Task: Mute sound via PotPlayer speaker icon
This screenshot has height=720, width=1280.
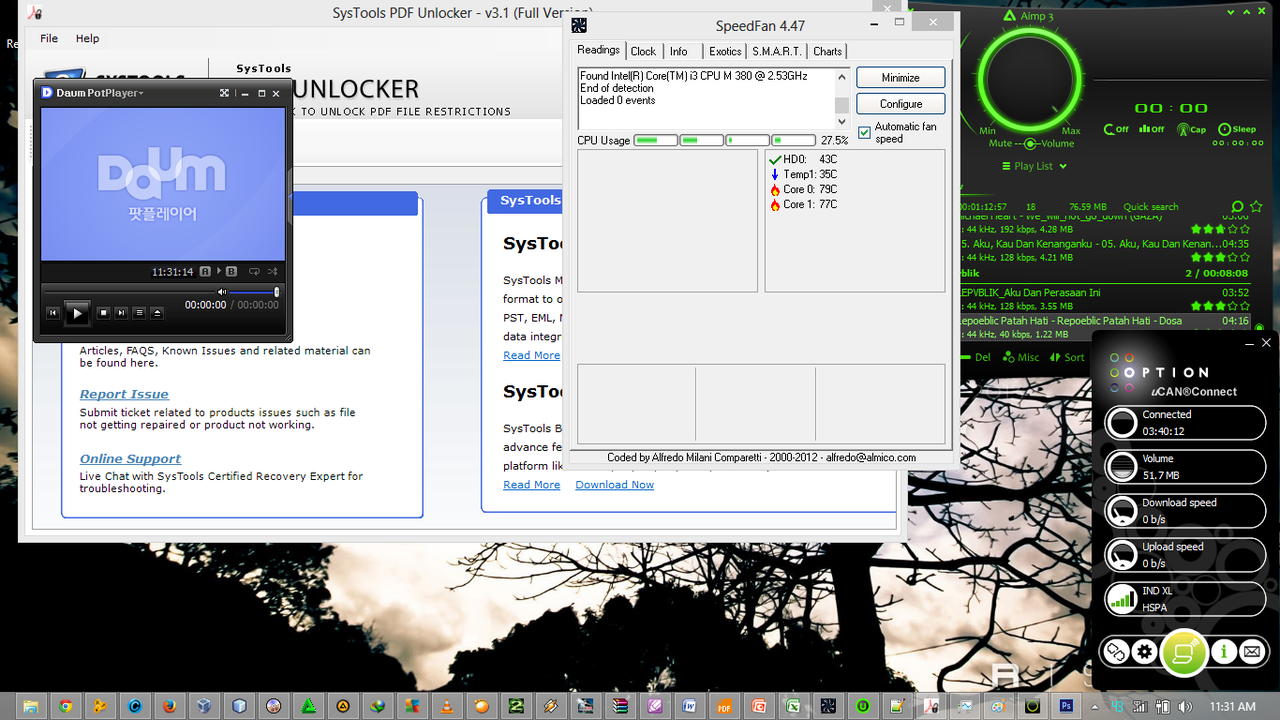Action: tap(222, 292)
